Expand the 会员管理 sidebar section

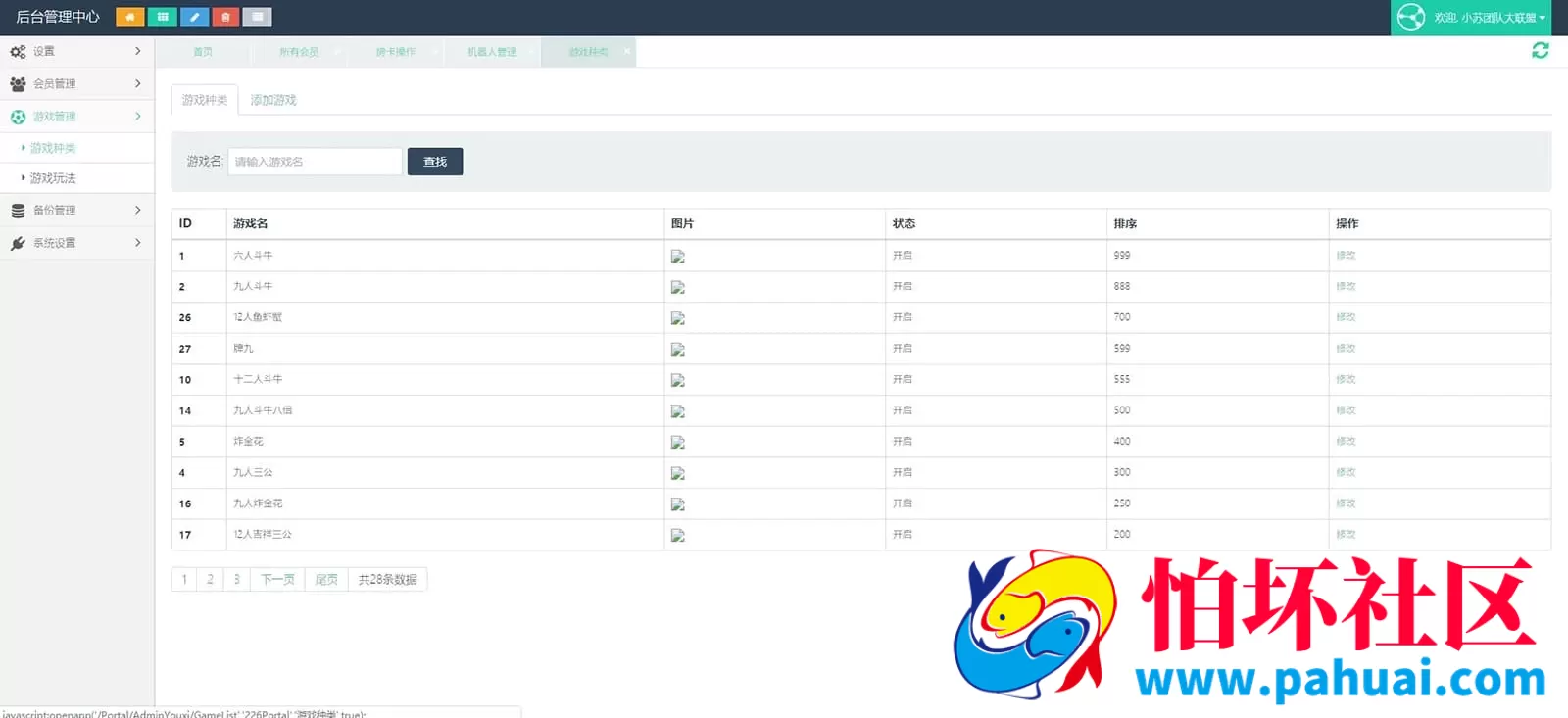tap(76, 83)
